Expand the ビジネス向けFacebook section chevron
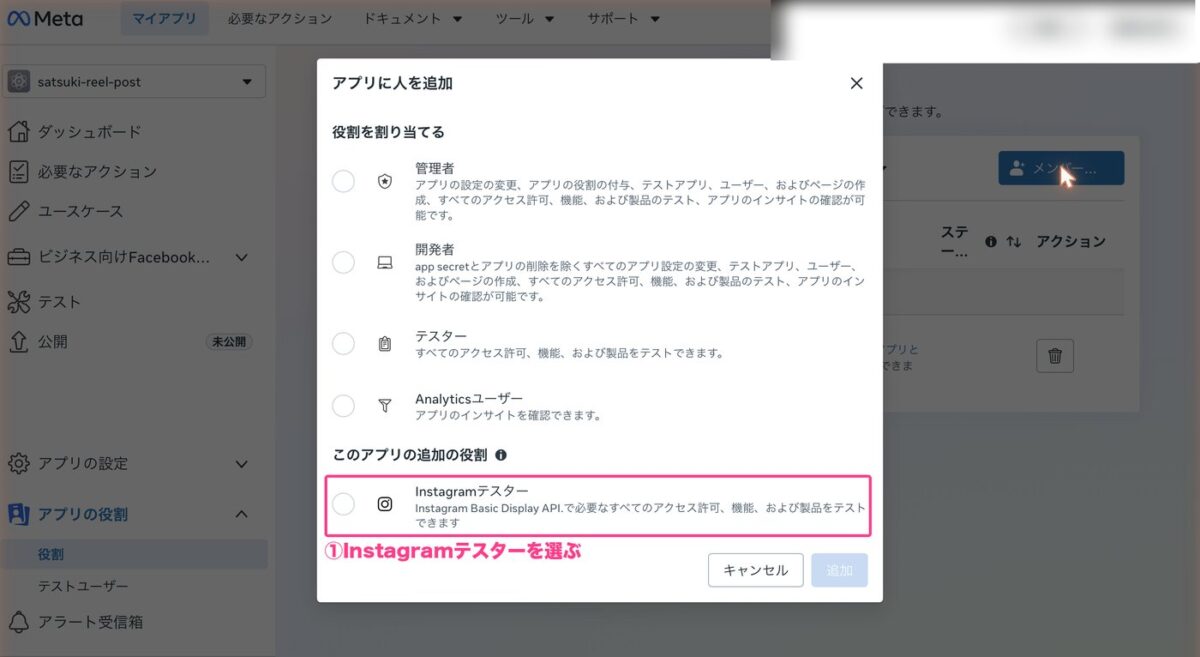Screen dimensions: 1200x657 pos(241,257)
